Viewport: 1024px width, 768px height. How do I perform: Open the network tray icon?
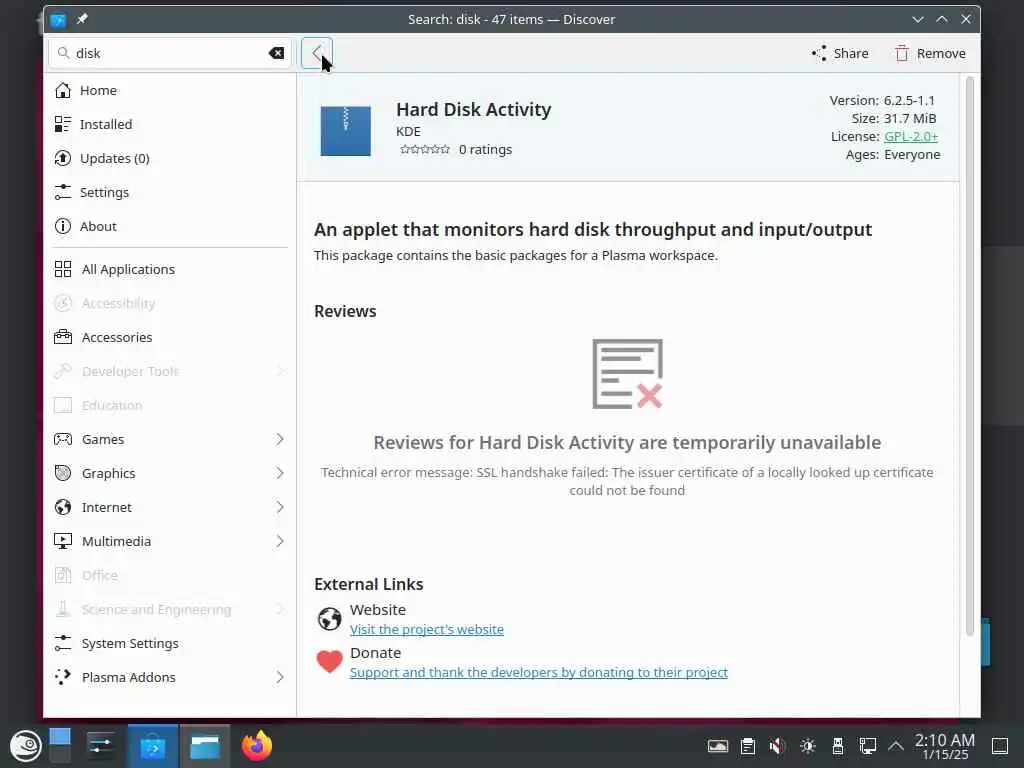click(x=868, y=746)
